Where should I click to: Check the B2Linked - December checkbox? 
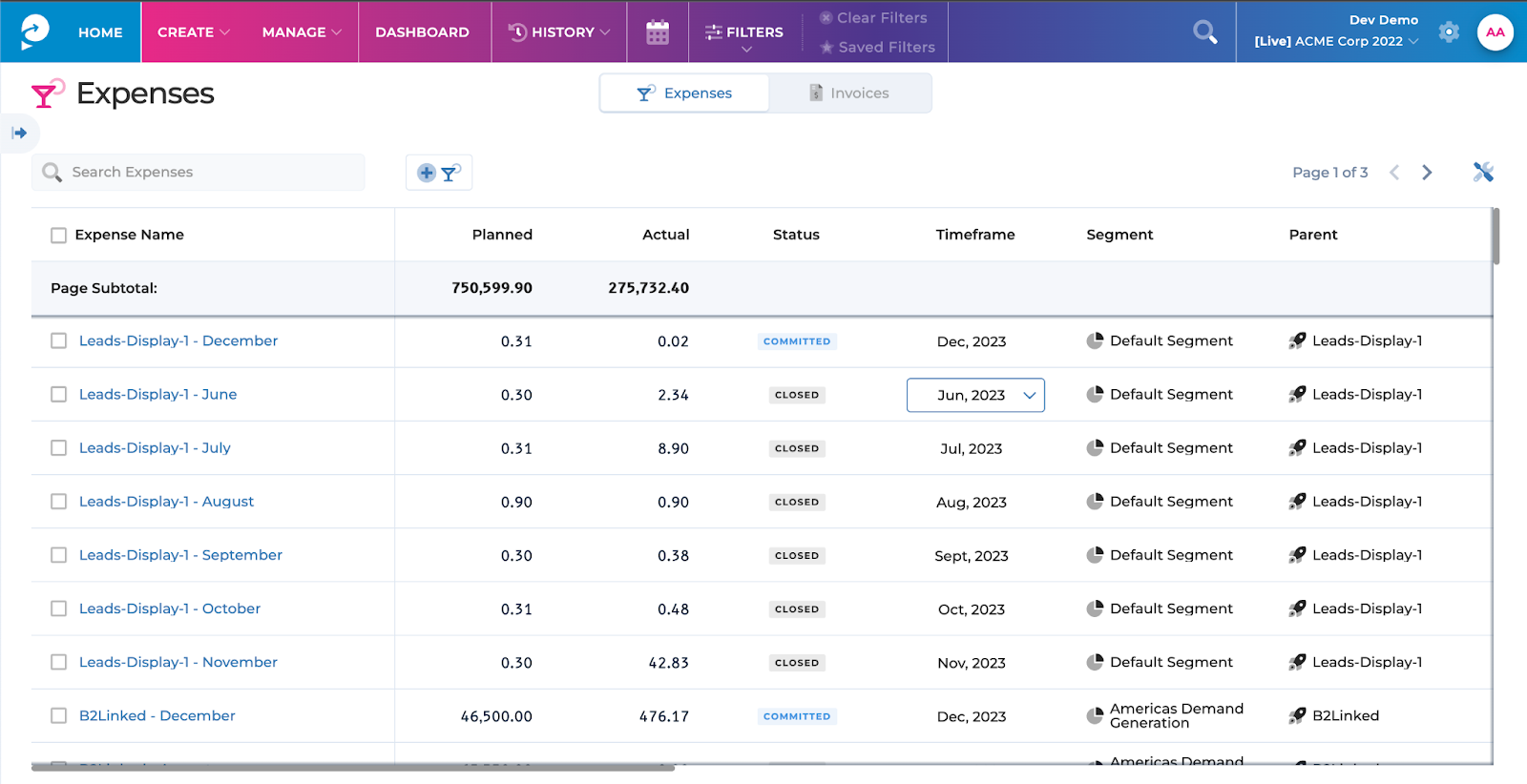(x=59, y=715)
